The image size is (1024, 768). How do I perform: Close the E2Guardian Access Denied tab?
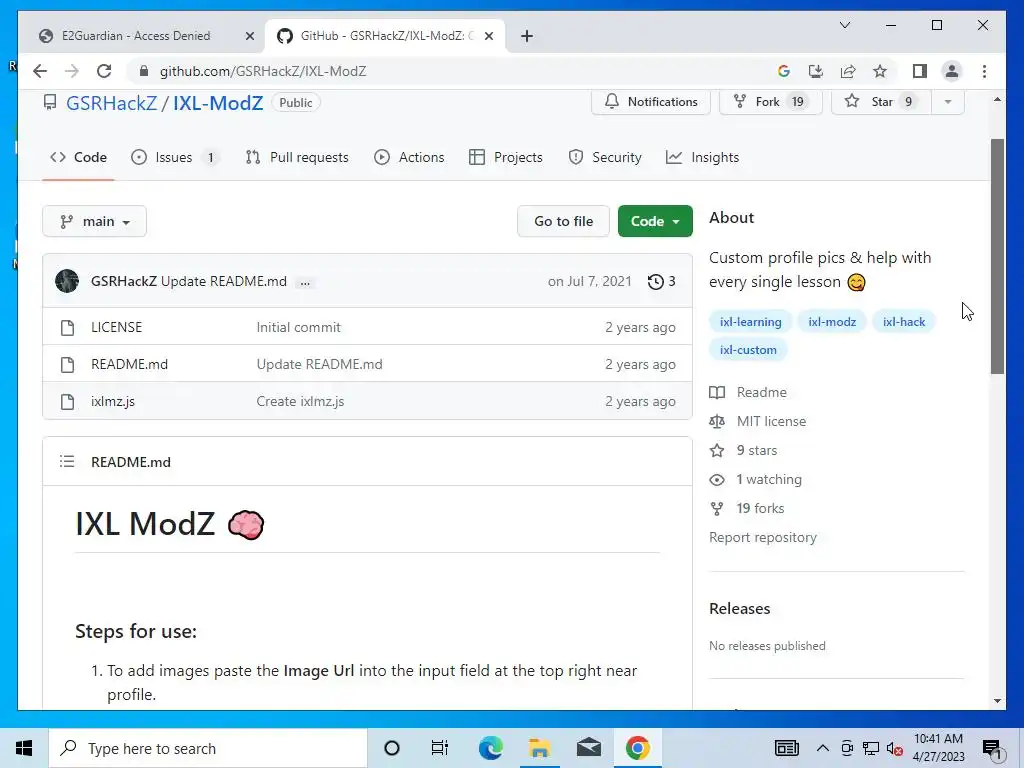coord(249,36)
